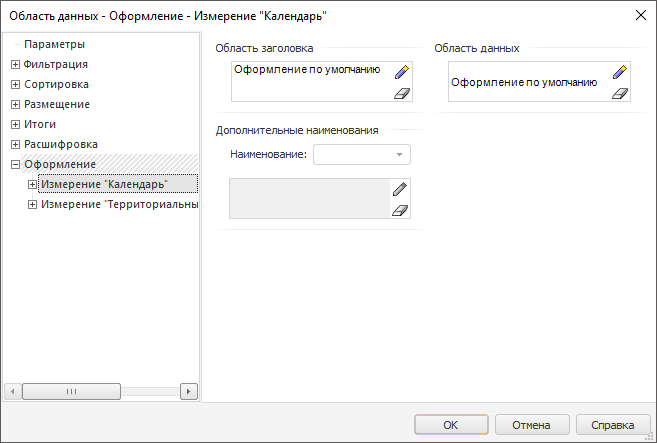The image size is (657, 443).
Task: Clear data area formatting with eraser icon
Action: tap(619, 93)
